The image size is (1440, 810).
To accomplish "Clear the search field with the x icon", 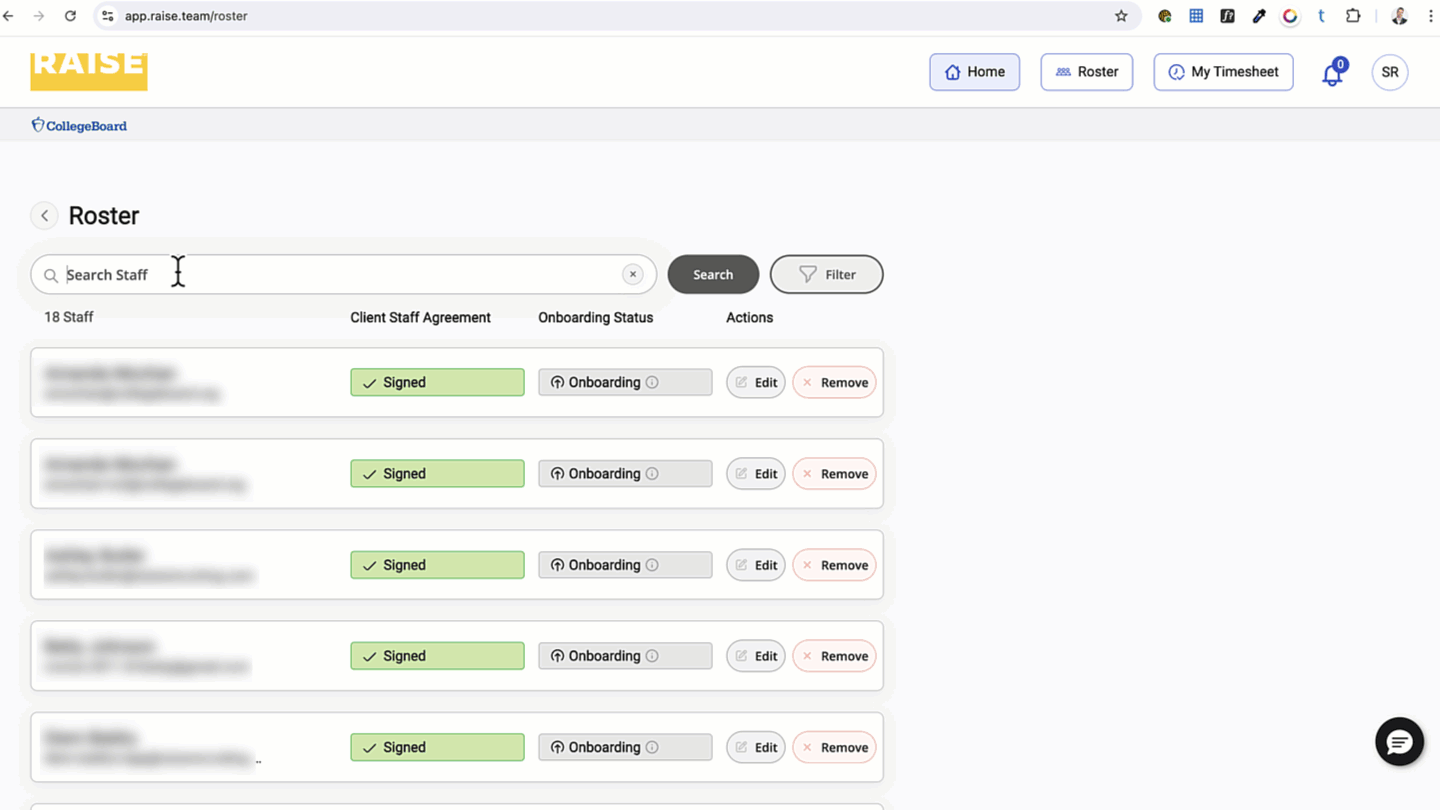I will coord(632,274).
